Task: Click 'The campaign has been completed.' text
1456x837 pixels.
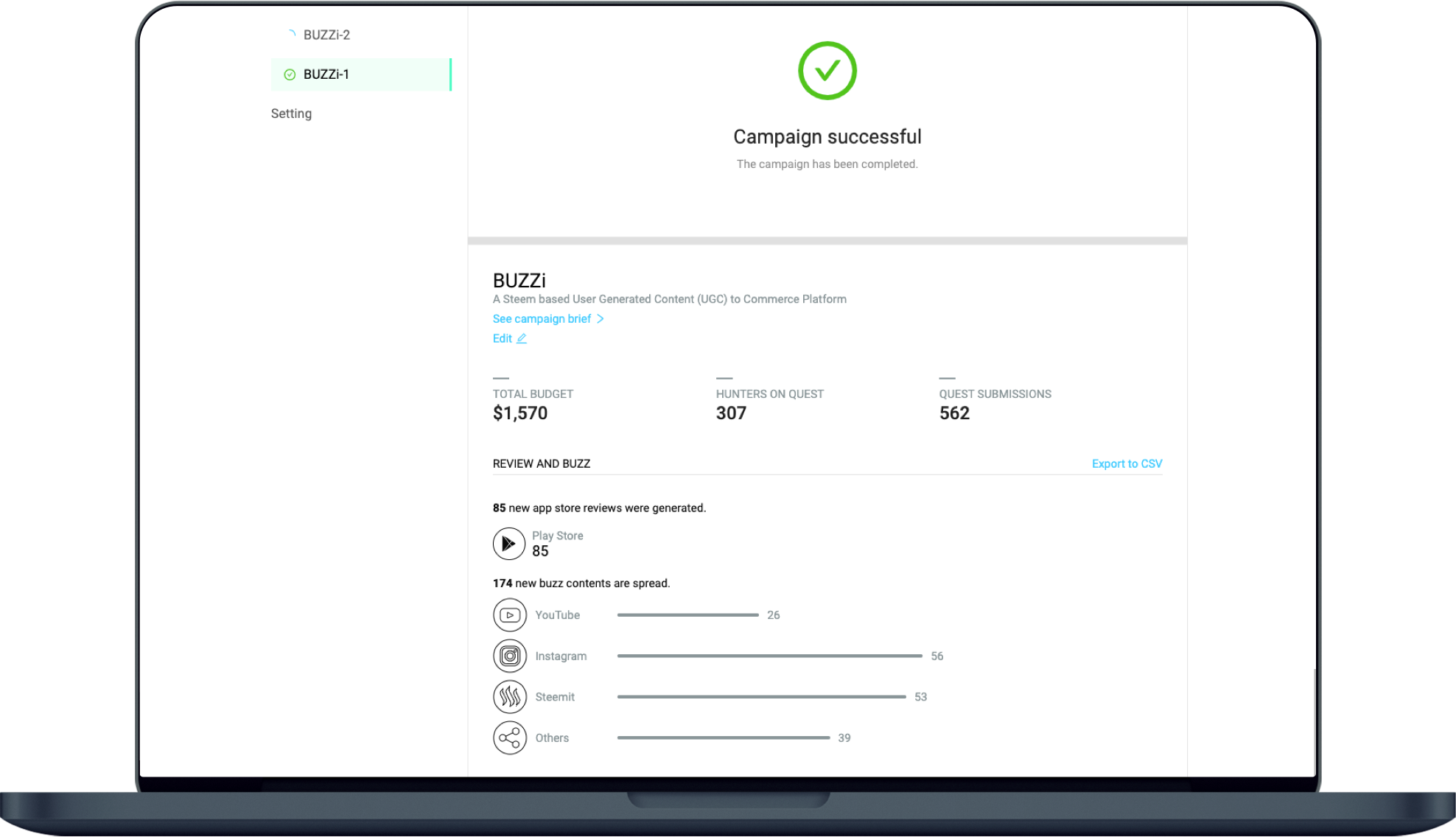Action: point(827,164)
